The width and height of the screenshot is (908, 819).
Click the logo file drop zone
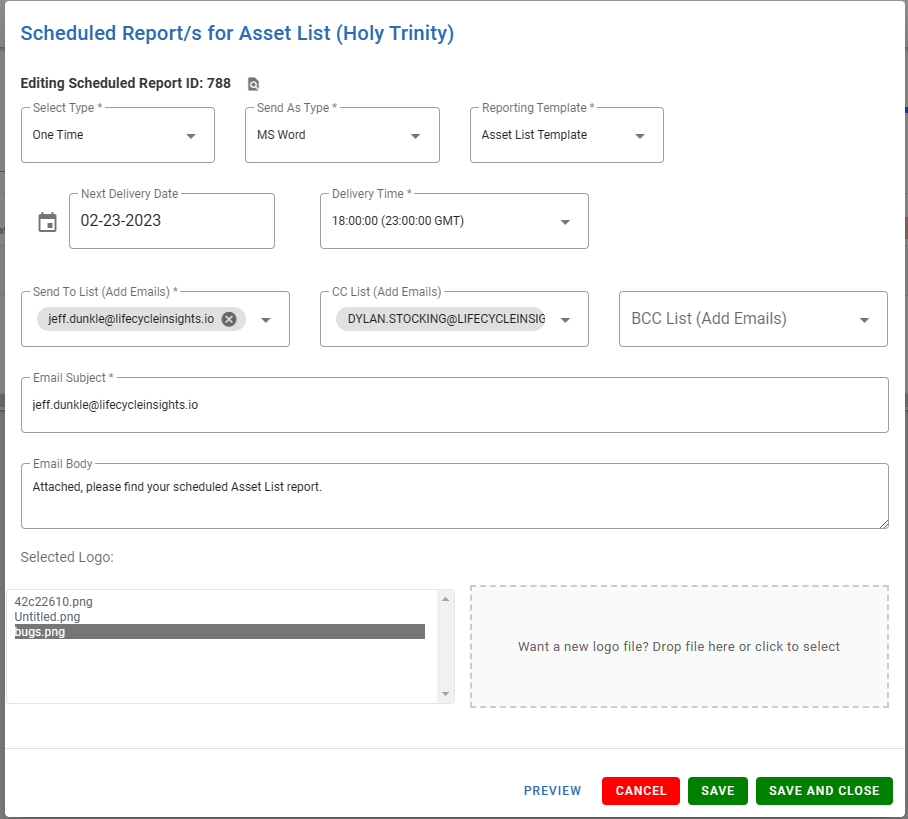[679, 646]
